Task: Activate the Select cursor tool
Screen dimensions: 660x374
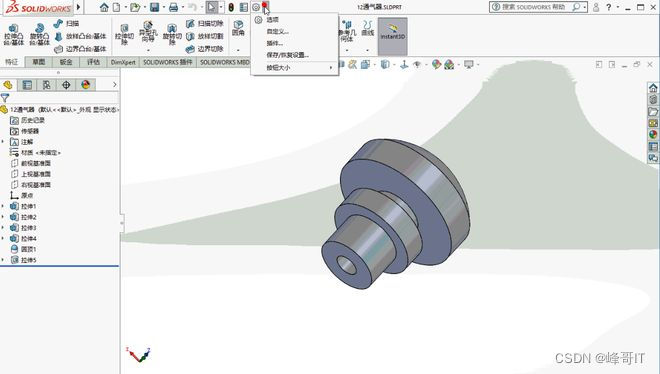Action: (212, 7)
